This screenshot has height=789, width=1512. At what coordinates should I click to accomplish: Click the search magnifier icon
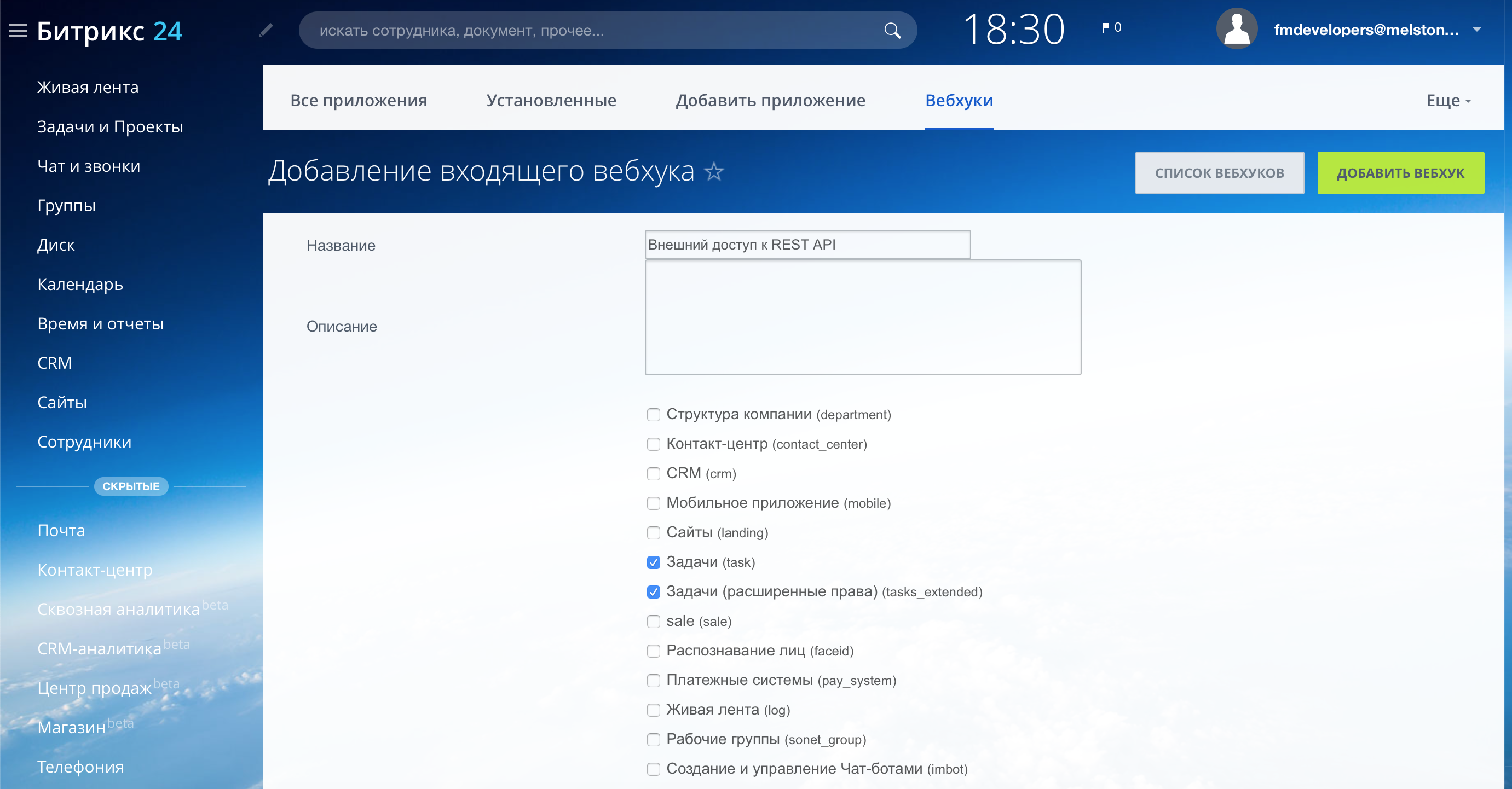[892, 31]
